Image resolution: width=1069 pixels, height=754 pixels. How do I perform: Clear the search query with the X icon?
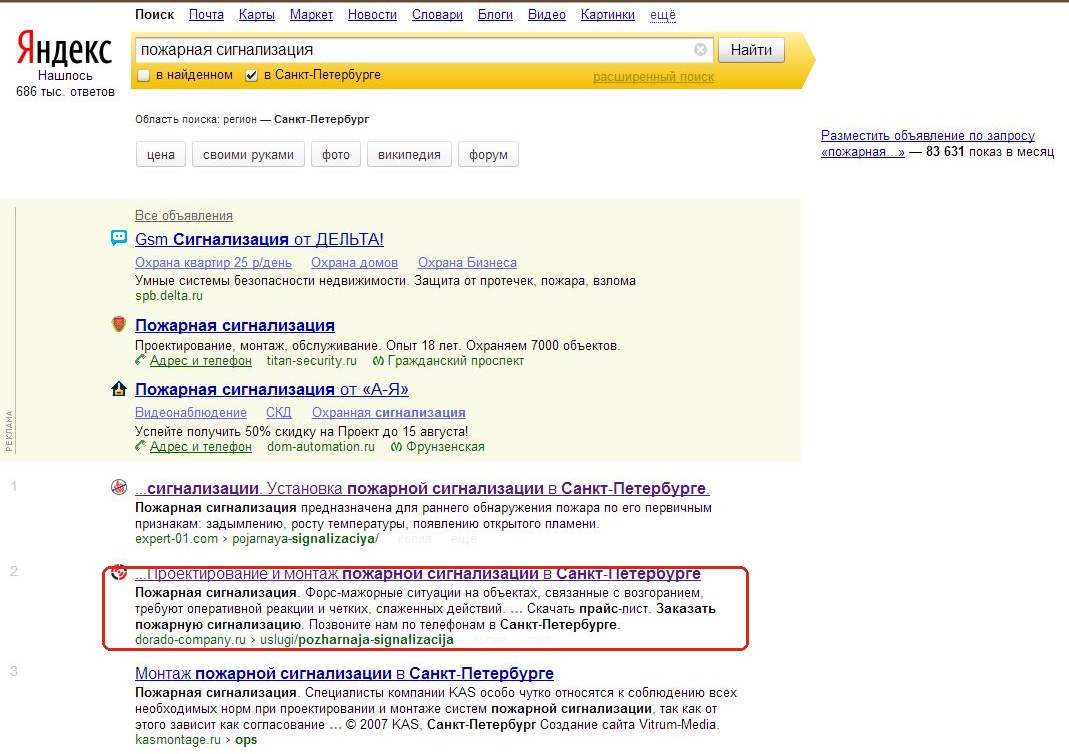coord(700,50)
